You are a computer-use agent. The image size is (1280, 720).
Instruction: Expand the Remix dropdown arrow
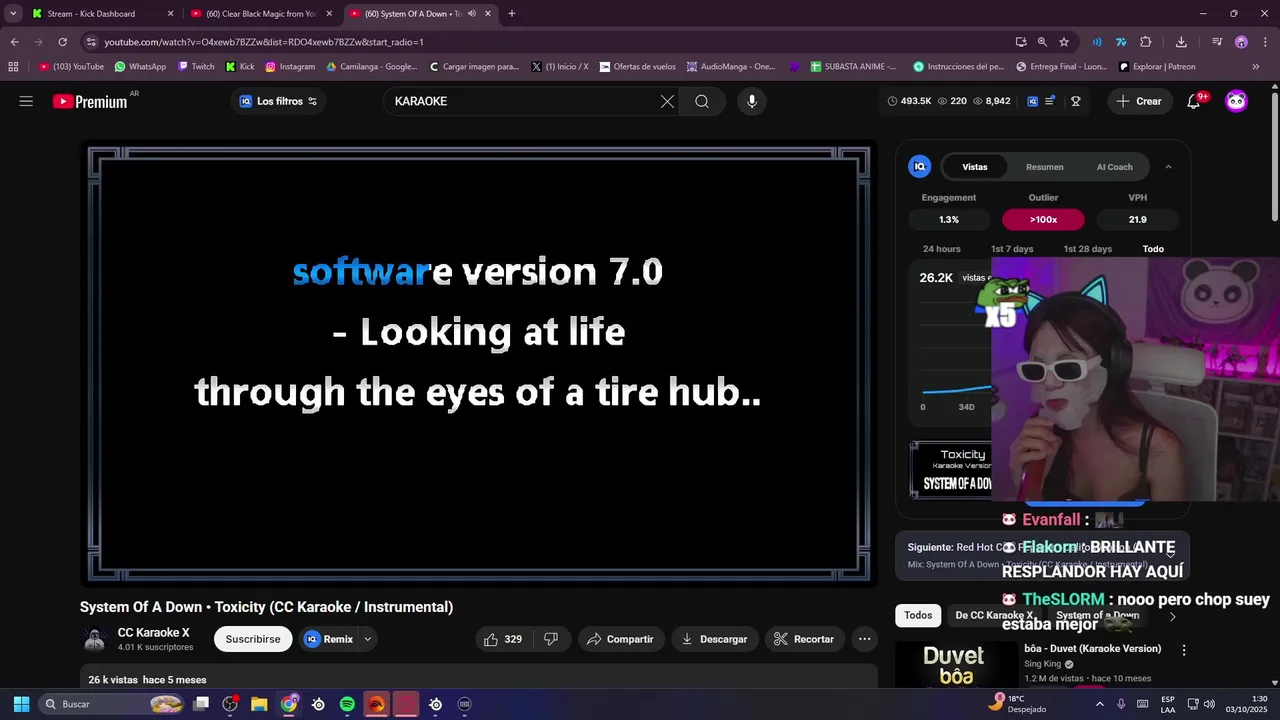(x=368, y=639)
